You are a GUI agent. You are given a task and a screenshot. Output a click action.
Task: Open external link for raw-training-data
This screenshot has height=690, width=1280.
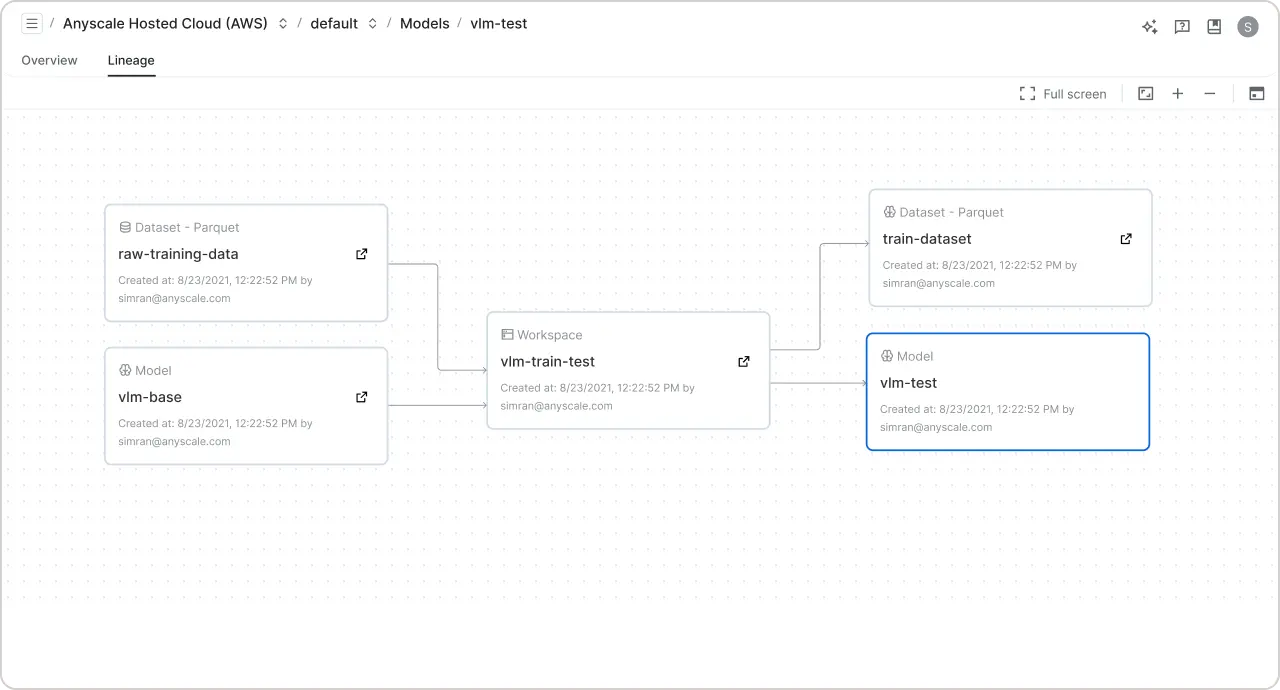[362, 254]
